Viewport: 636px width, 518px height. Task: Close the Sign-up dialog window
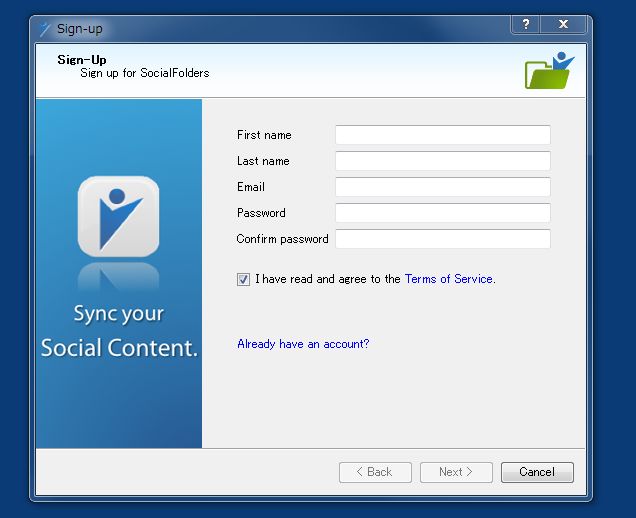(x=563, y=24)
